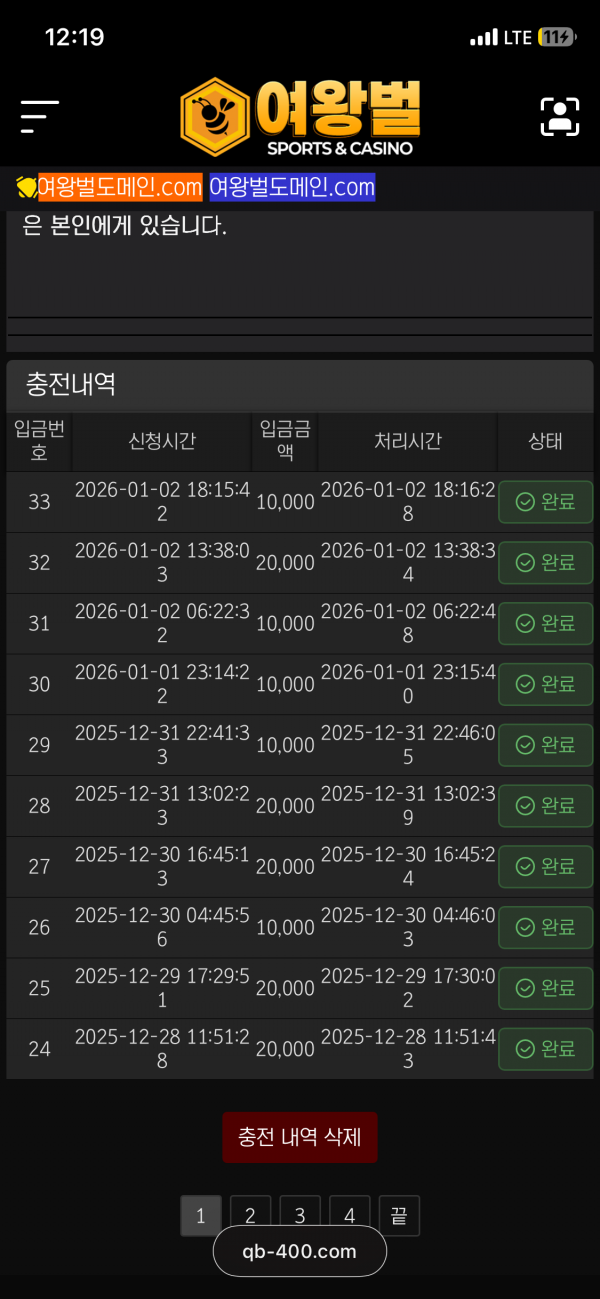Jump to last page with 끝
600x1299 pixels.
399,1216
